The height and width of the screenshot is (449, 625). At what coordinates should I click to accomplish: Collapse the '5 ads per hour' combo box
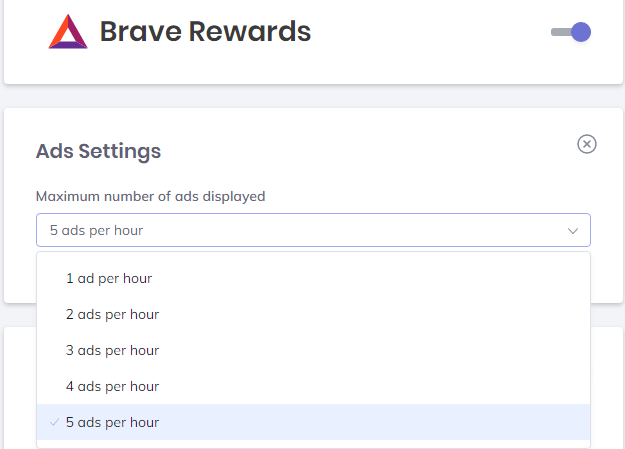pos(313,230)
